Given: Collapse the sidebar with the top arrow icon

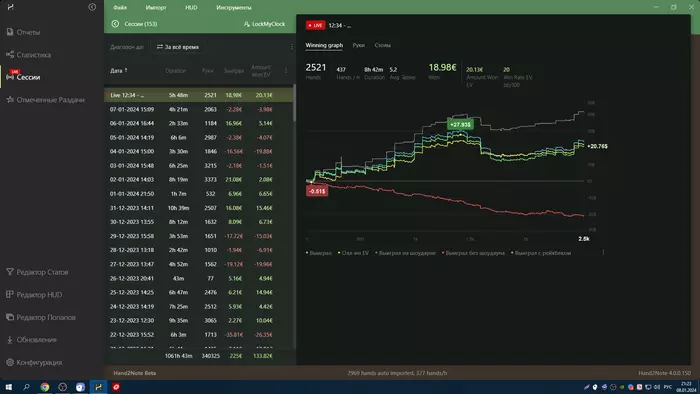Looking at the screenshot, I should click(92, 7).
